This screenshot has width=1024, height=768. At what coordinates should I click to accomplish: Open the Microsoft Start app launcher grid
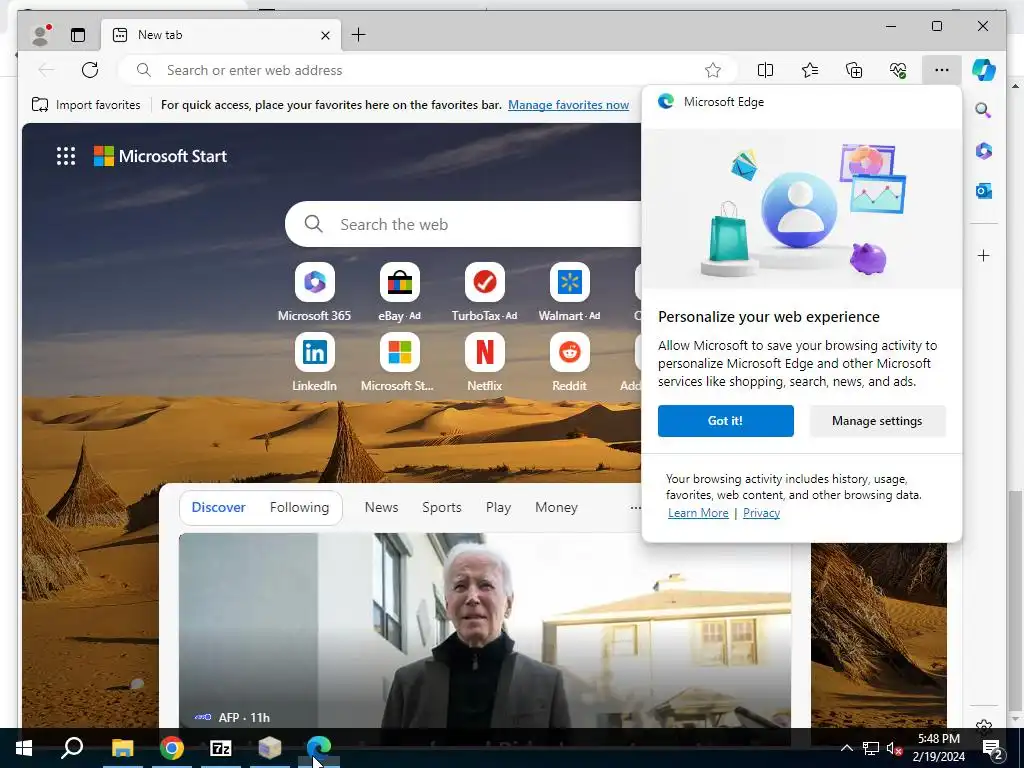pyautogui.click(x=66, y=156)
